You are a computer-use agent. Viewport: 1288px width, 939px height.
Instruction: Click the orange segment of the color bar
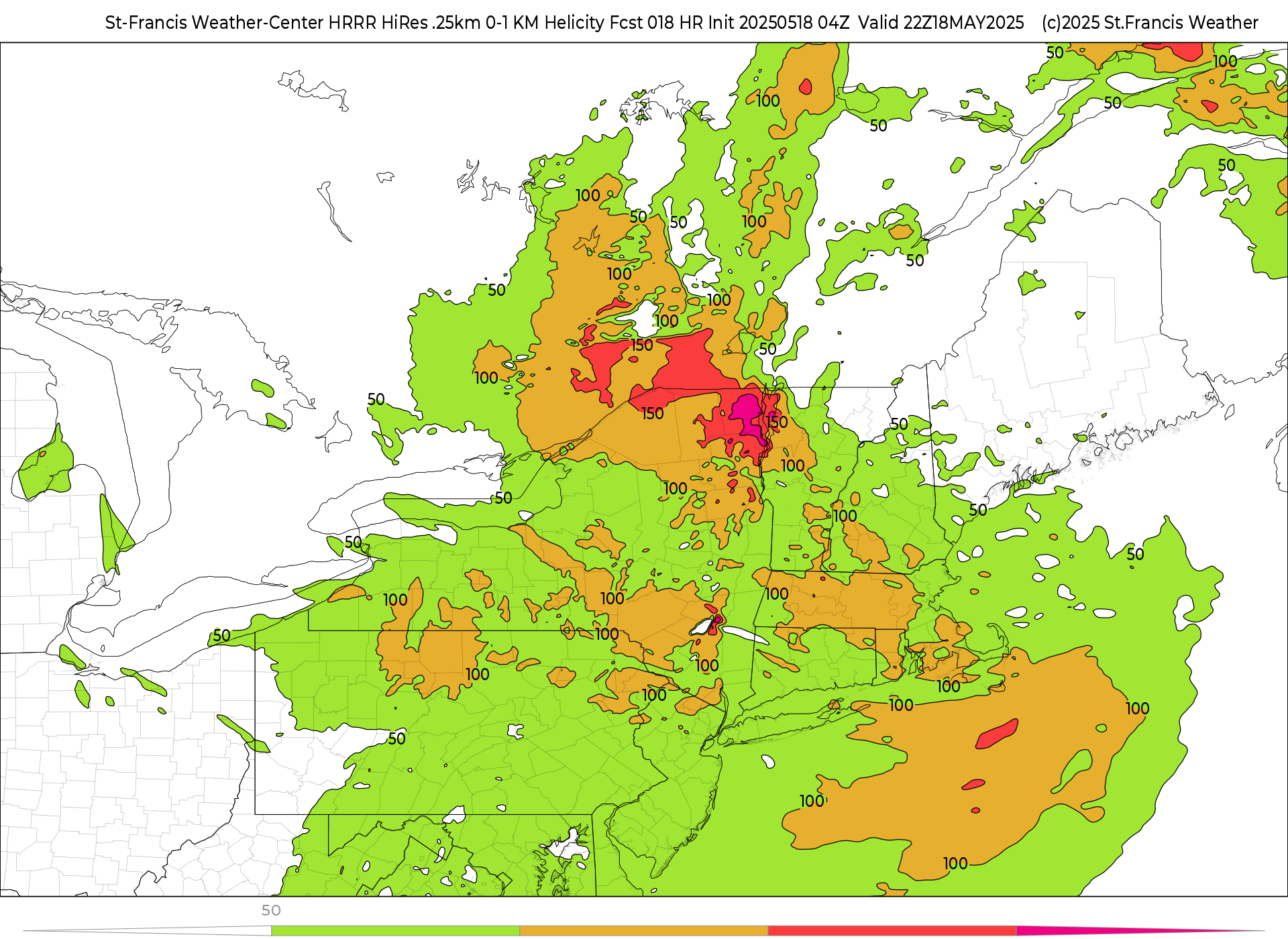click(643, 931)
